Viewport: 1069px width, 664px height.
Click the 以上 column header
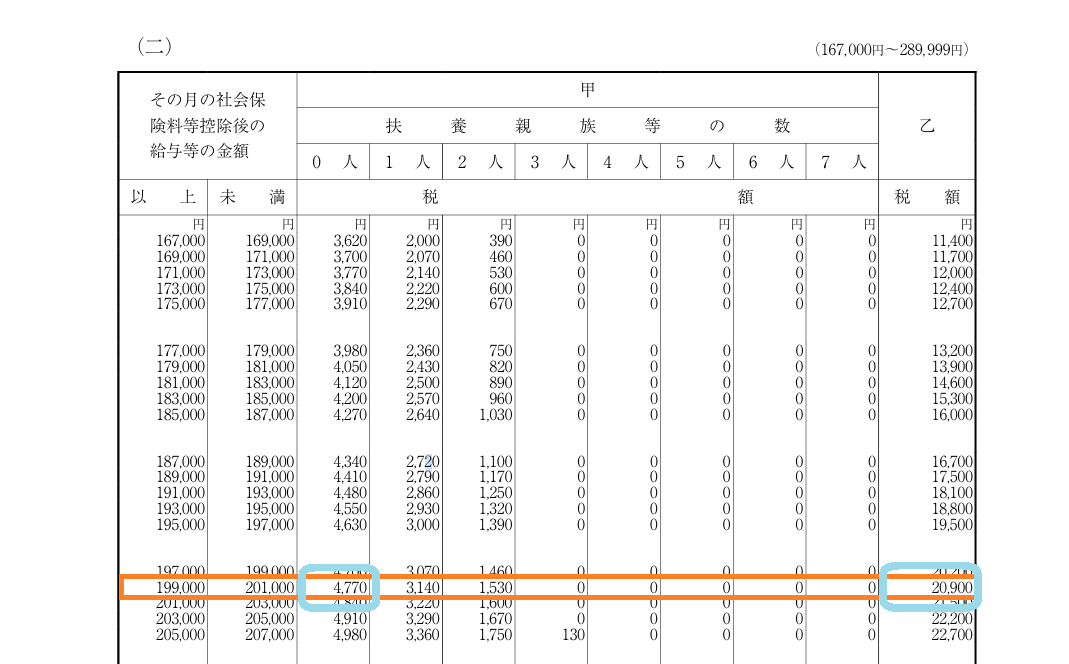tap(162, 198)
